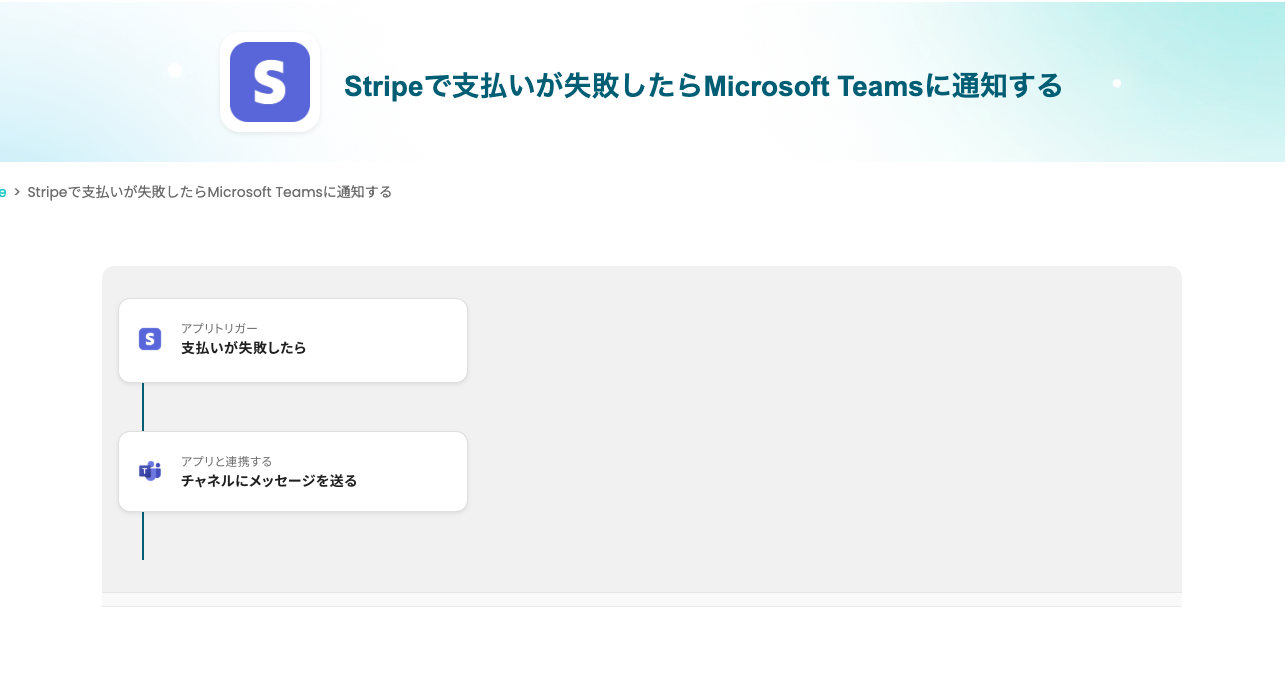The width and height of the screenshot is (1285, 686).
Task: Click the empty gray flow canvas area
Action: pyautogui.click(x=820, y=430)
